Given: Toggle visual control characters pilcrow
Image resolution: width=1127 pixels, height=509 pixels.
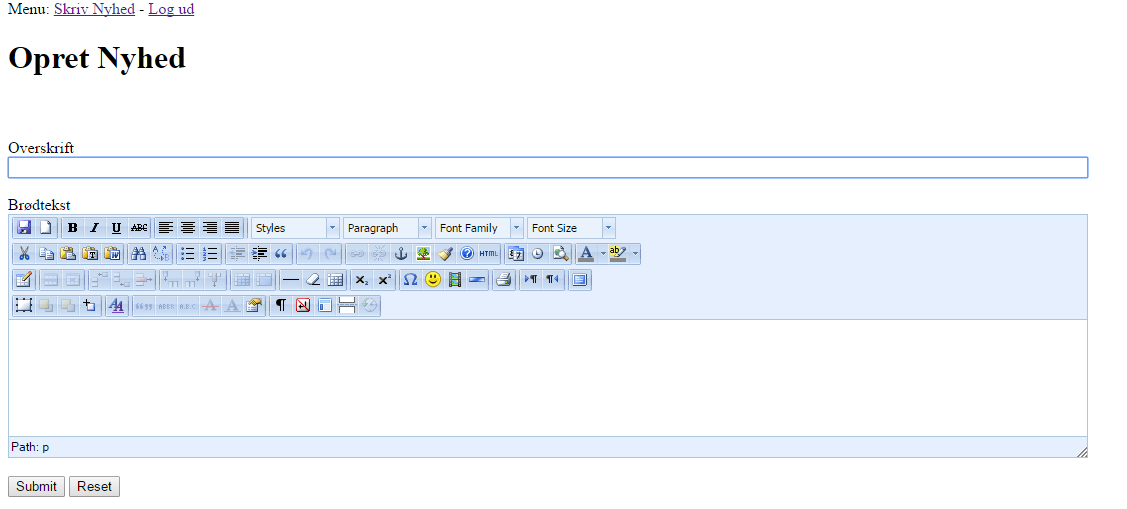Looking at the screenshot, I should click(x=280, y=306).
